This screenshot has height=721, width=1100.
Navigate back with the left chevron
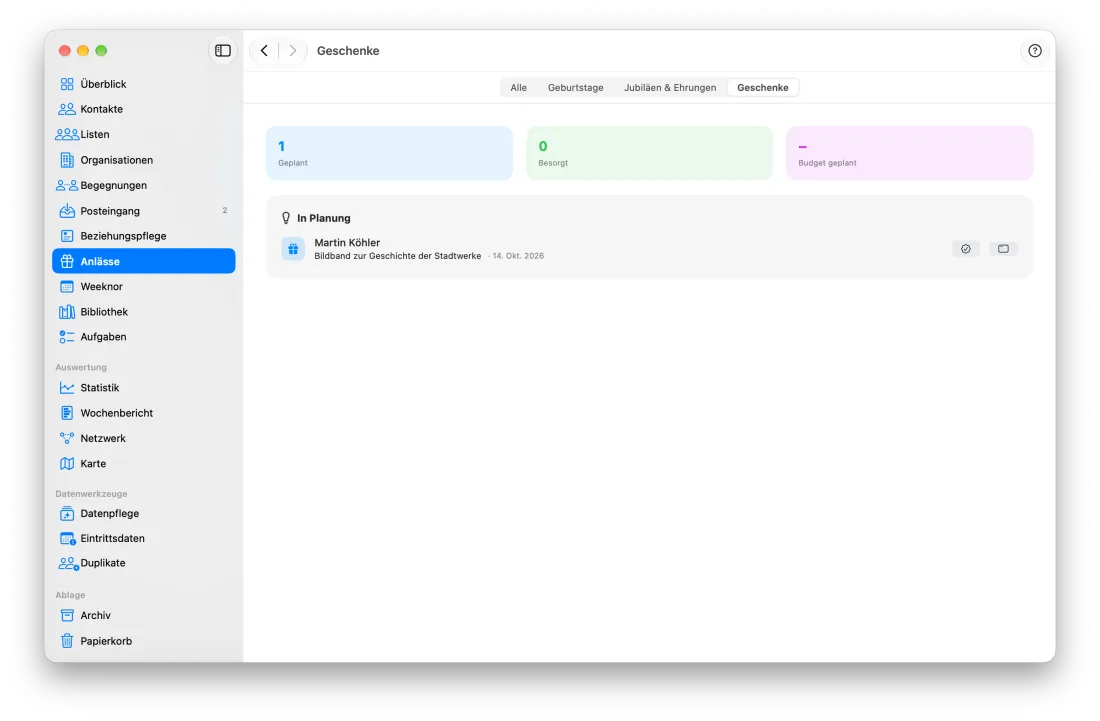point(264,50)
